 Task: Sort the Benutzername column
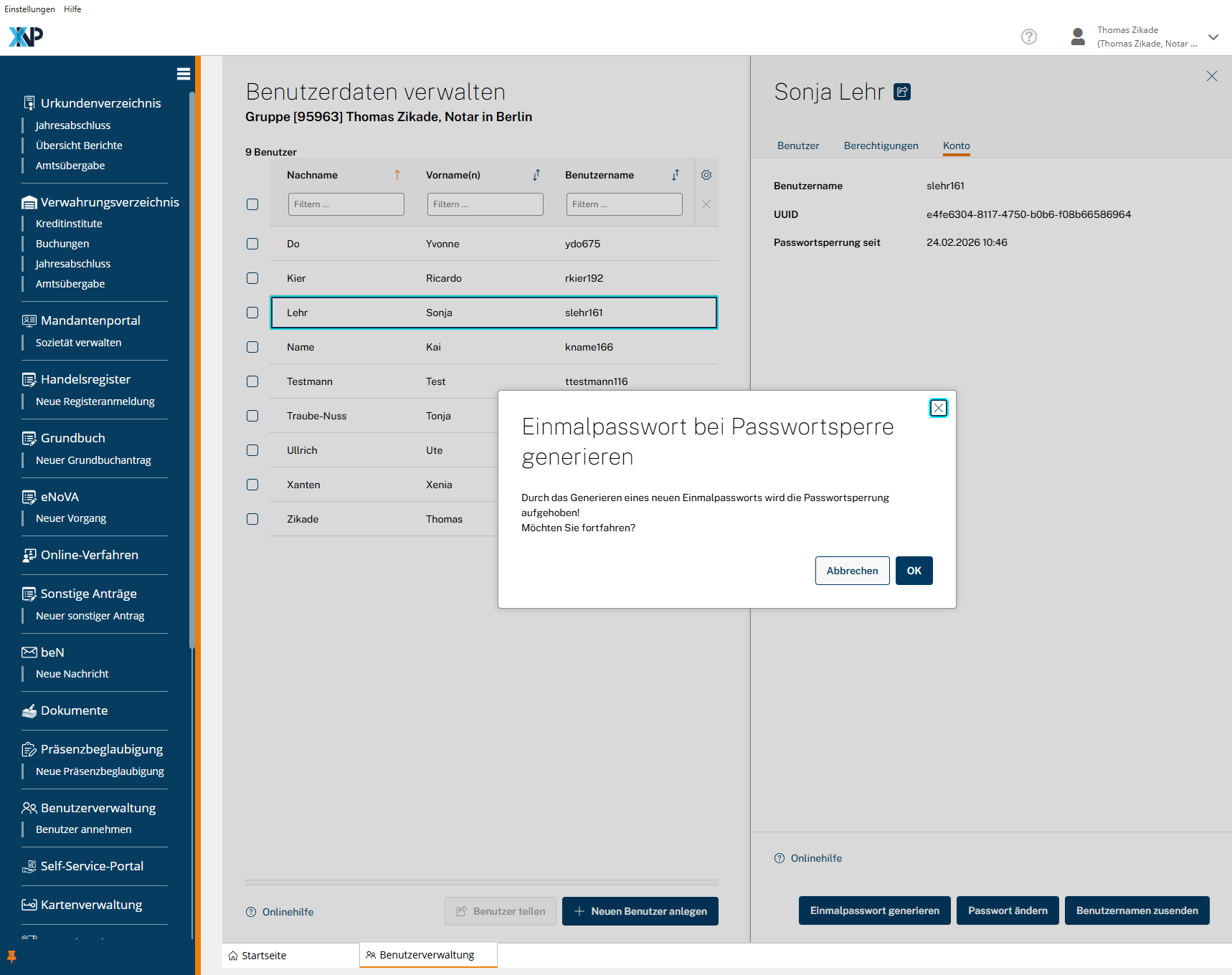coord(676,175)
